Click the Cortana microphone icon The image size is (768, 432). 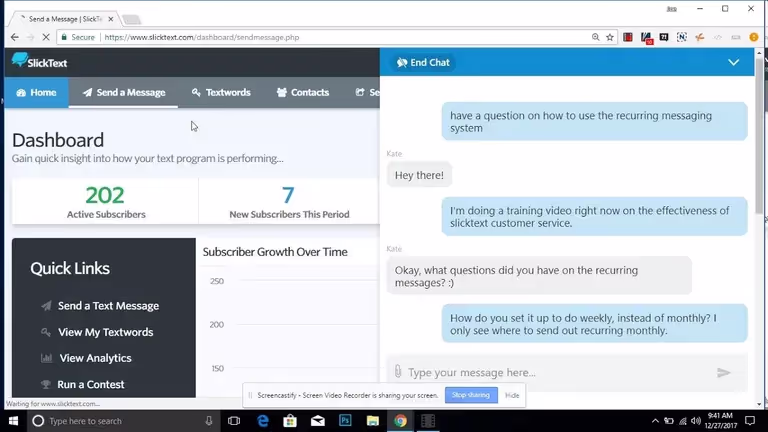[209, 421]
